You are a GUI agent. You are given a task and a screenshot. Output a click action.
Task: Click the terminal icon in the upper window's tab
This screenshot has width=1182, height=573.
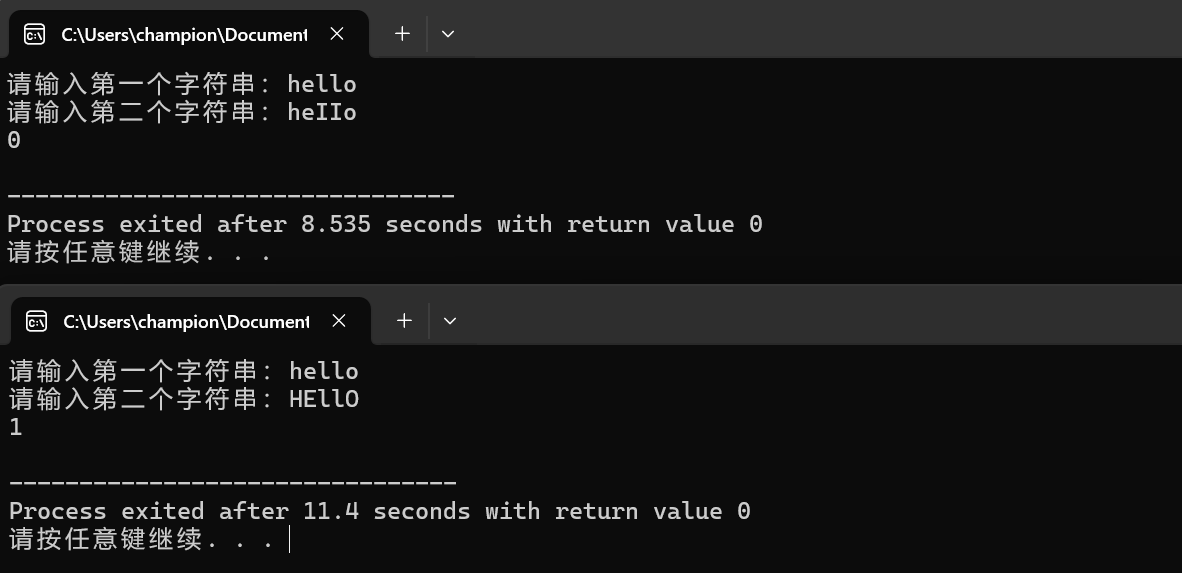[35, 34]
